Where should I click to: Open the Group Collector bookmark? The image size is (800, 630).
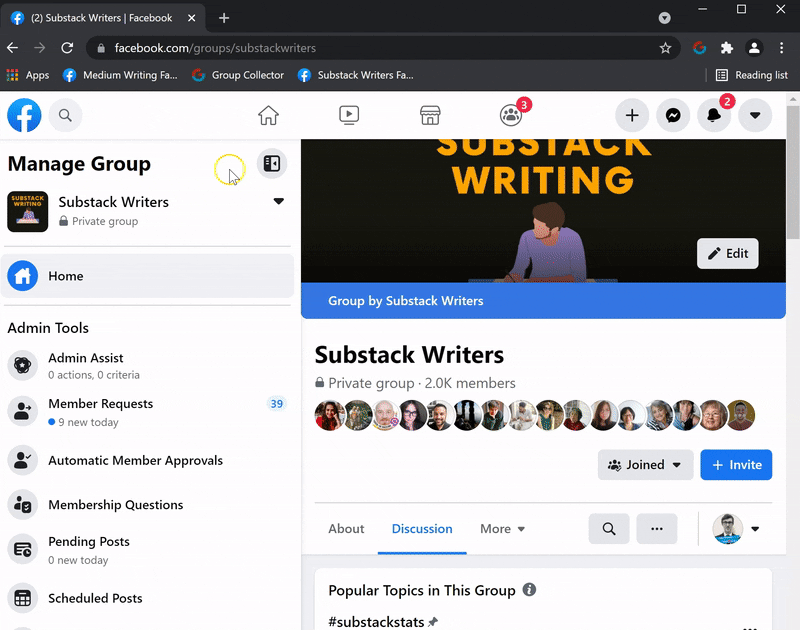(238, 75)
